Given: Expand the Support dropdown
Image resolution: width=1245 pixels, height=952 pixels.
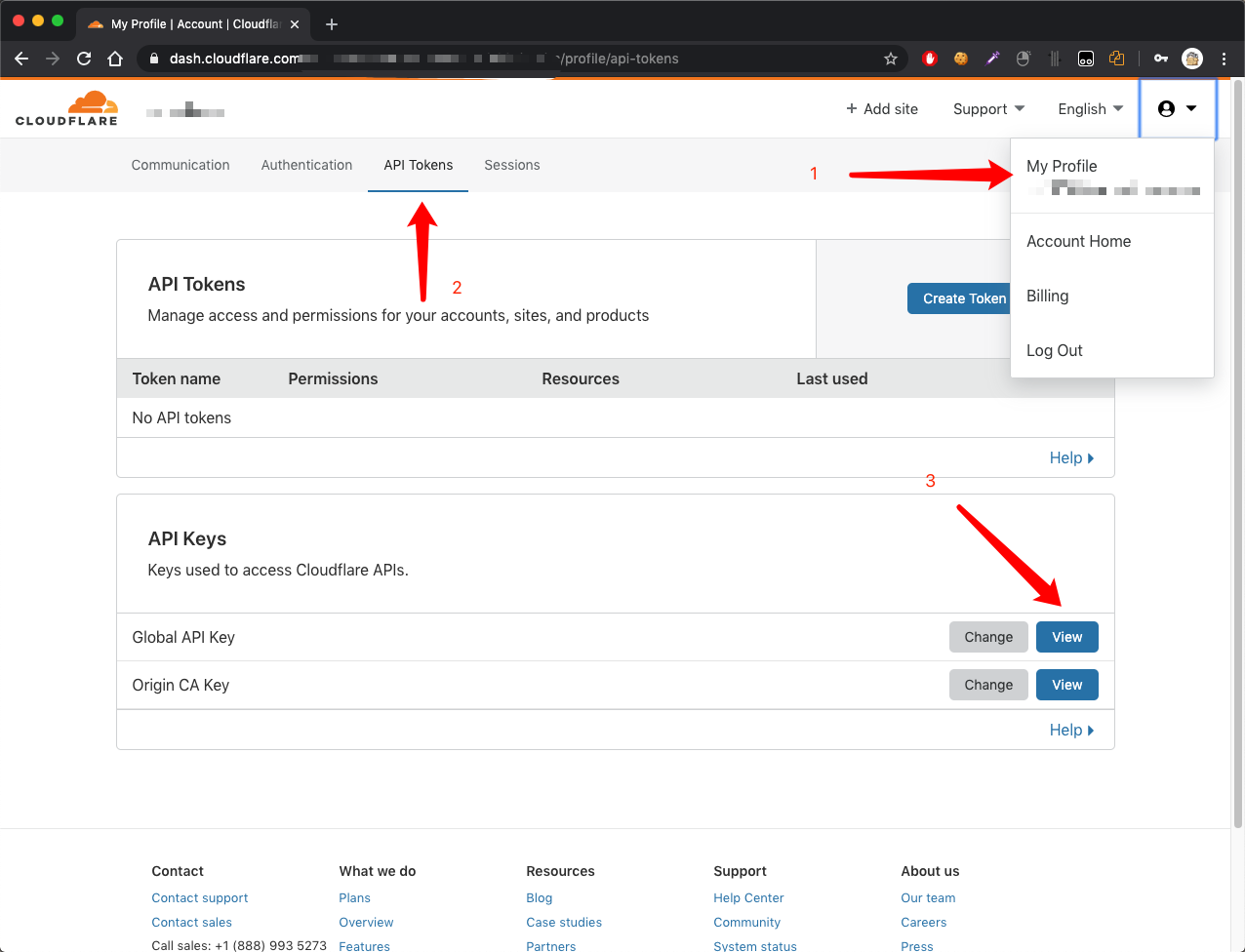Looking at the screenshot, I should pyautogui.click(x=988, y=109).
